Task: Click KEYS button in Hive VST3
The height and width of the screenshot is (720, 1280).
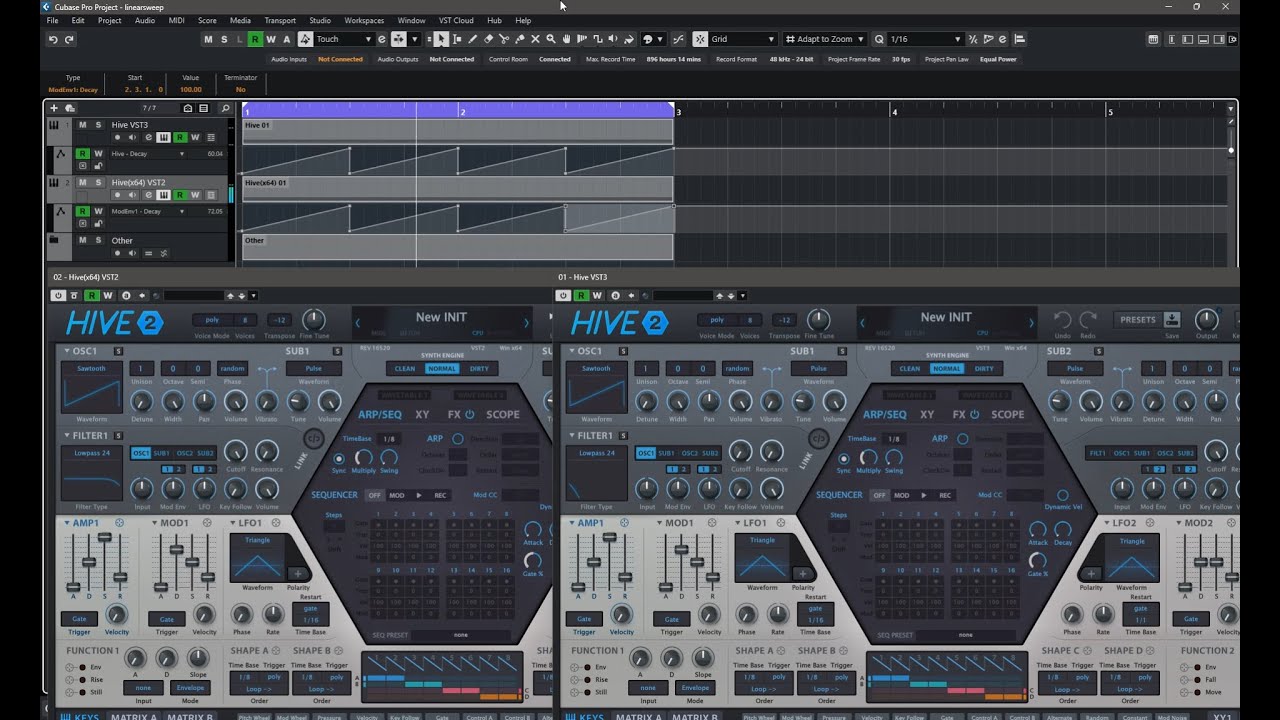Action: pos(591,717)
